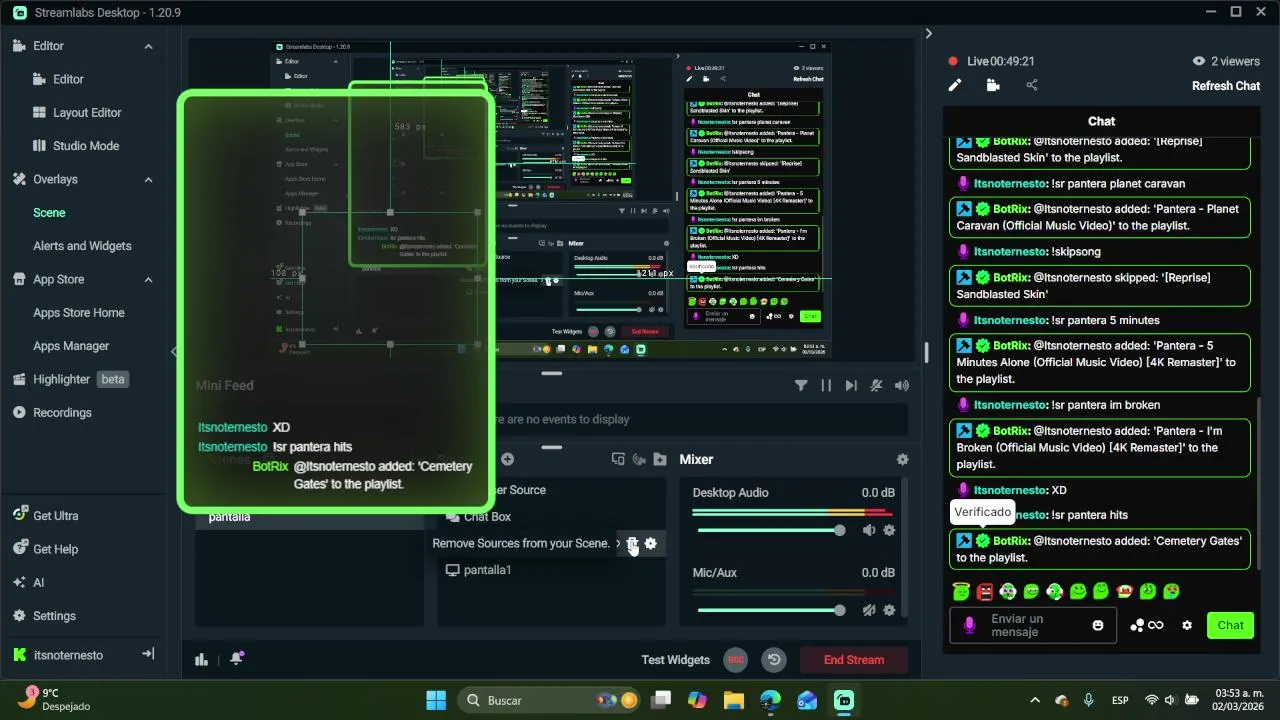Open chat settings gear icon
This screenshot has width=1280, height=720.
(1187, 626)
